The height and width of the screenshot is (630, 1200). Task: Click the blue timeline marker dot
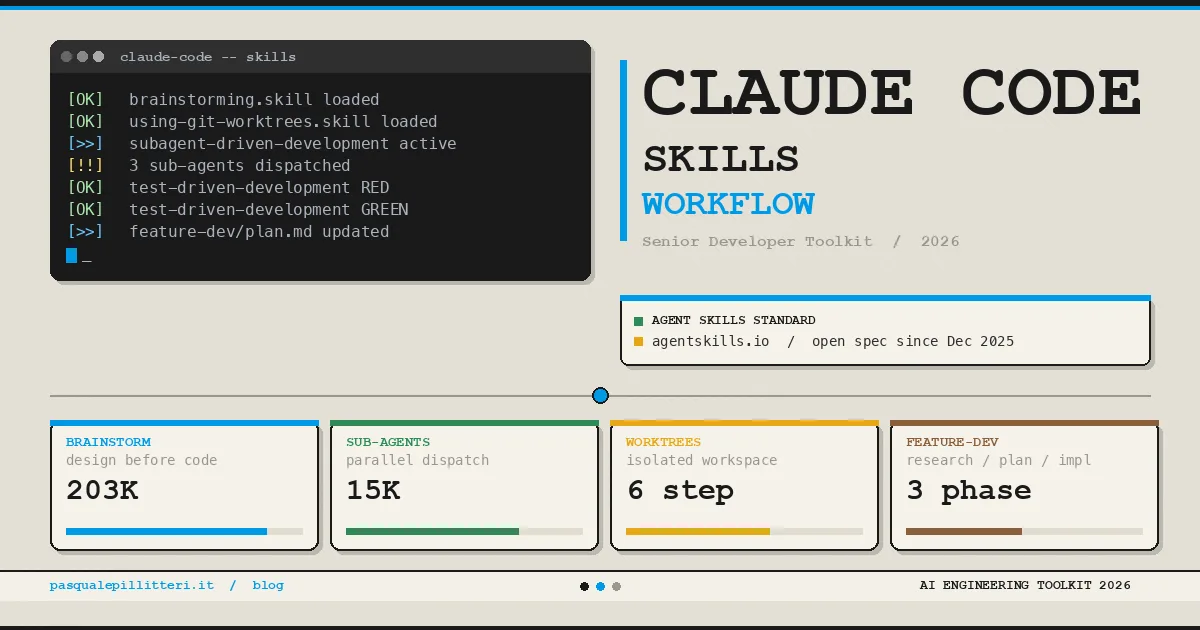(600, 396)
